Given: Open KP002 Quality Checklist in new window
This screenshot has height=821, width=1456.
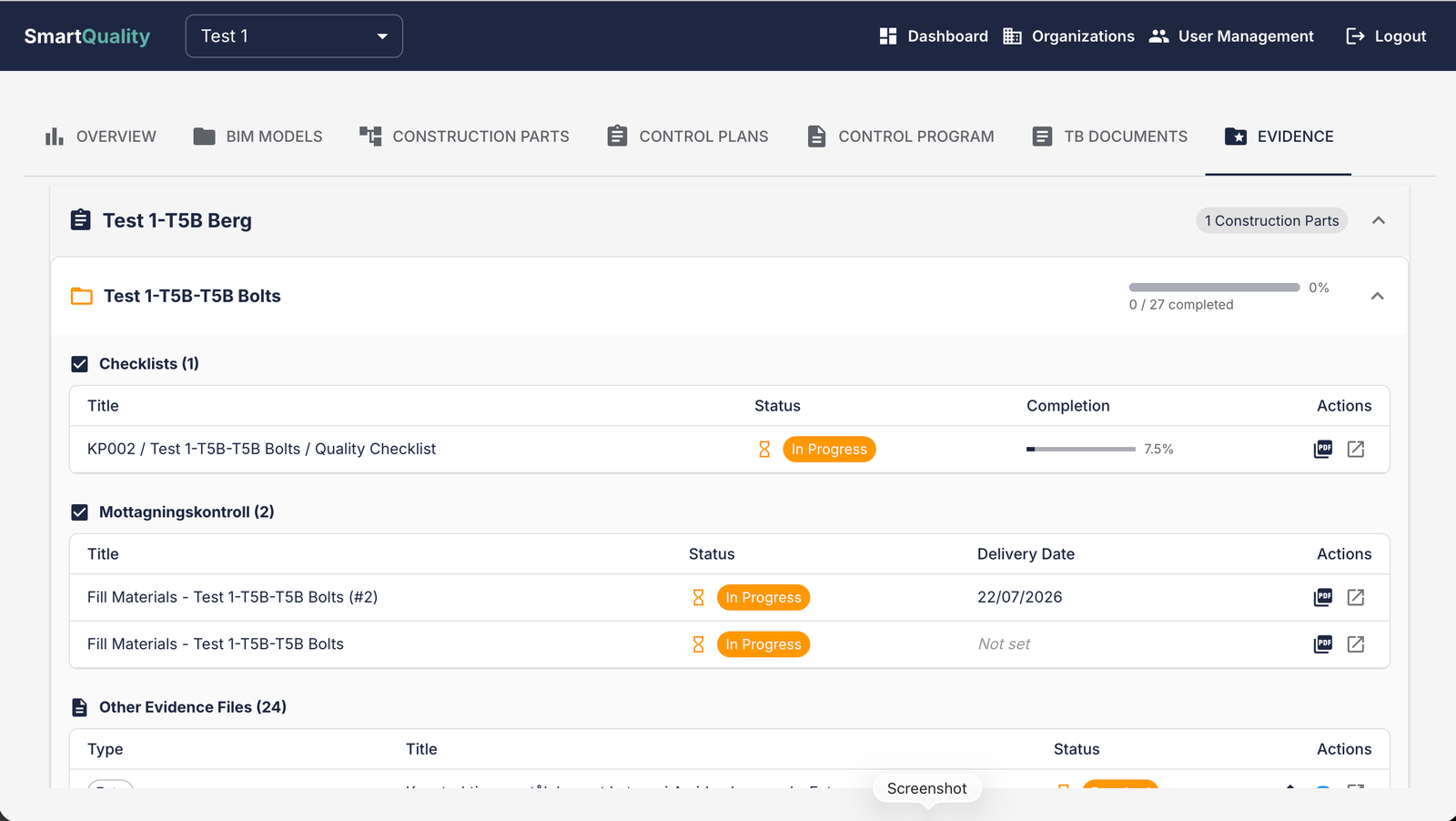Looking at the screenshot, I should 1356,449.
